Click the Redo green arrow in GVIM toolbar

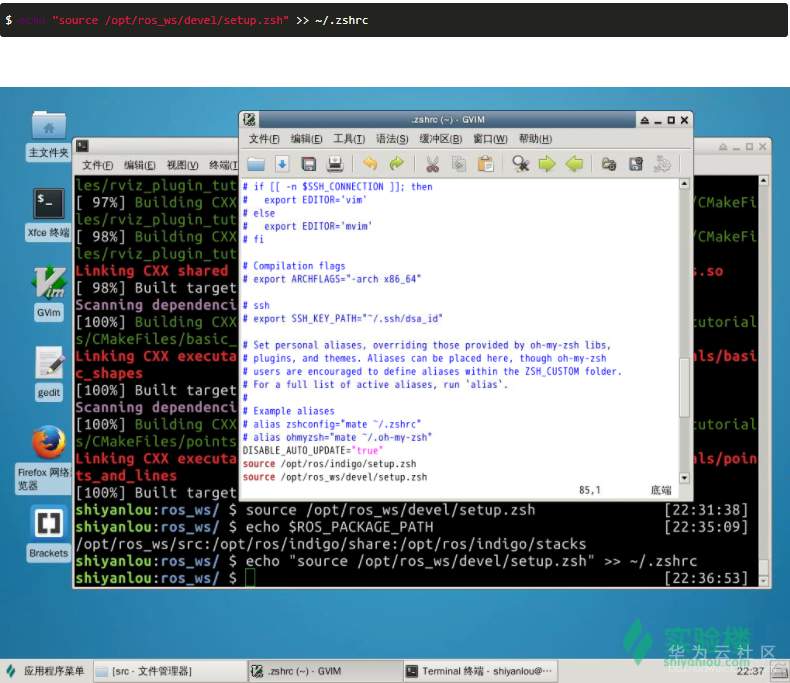tap(397, 164)
